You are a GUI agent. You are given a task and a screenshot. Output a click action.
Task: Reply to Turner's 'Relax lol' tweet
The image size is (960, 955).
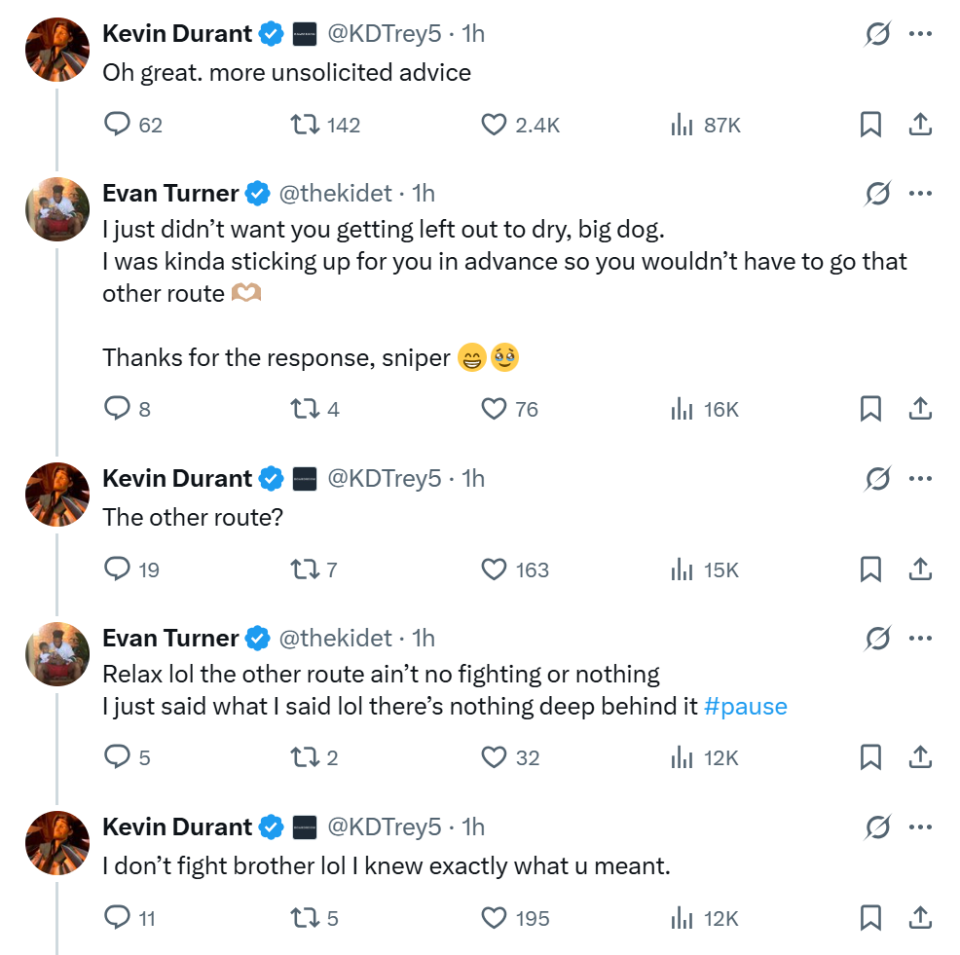pyautogui.click(x=118, y=758)
